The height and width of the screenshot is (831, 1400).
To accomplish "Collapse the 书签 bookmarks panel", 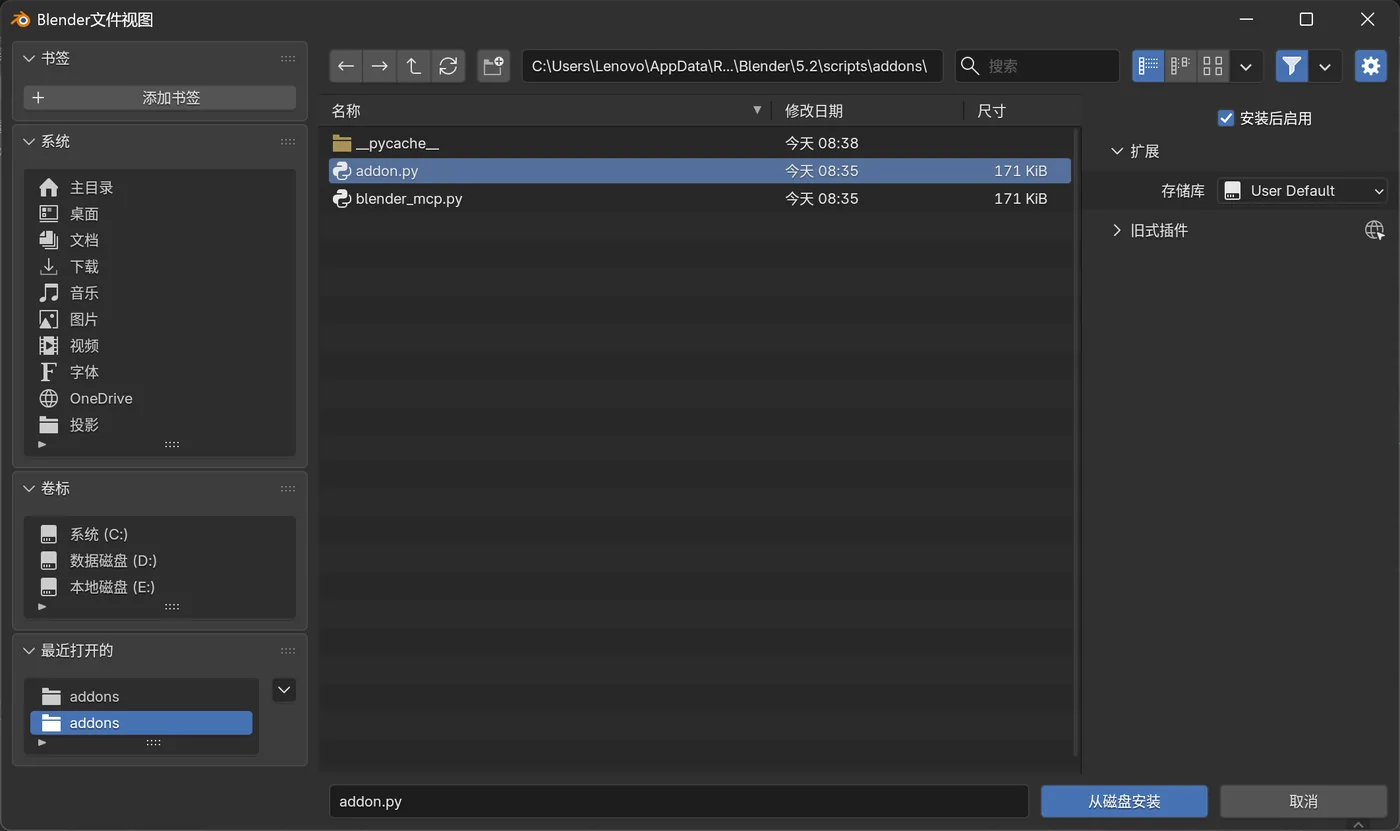I will [x=29, y=58].
